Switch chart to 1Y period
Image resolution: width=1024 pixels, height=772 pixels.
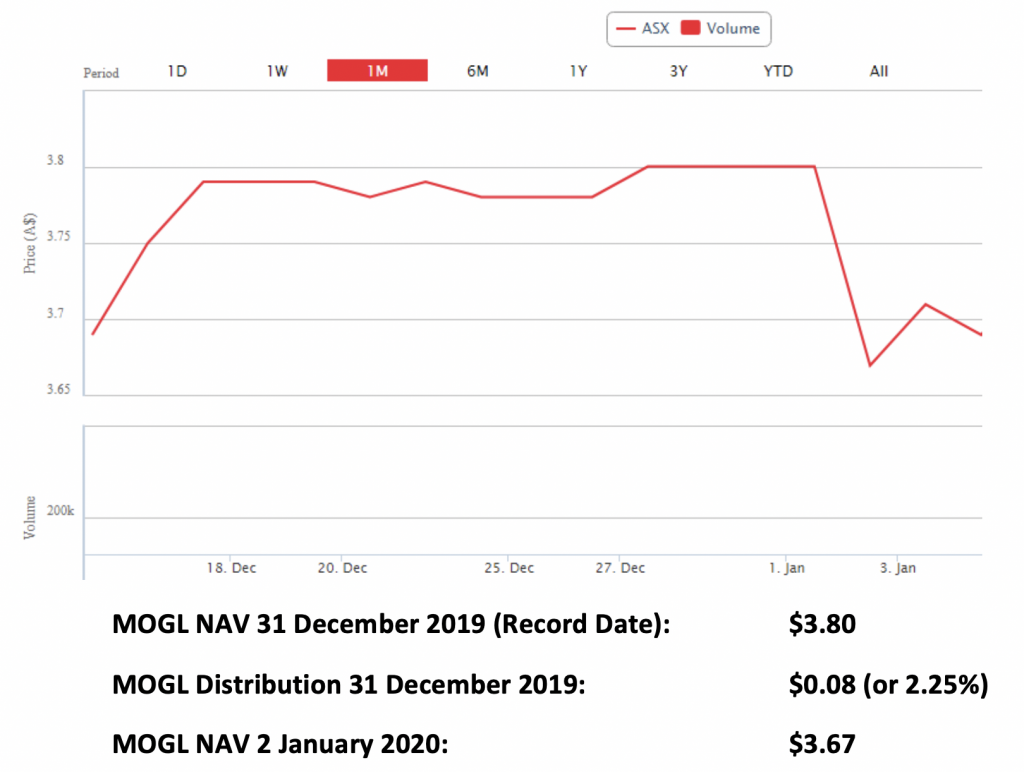(x=578, y=71)
